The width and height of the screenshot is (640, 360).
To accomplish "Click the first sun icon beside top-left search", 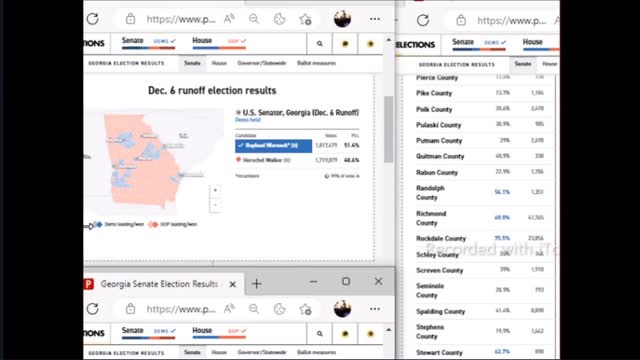I will click(x=345, y=44).
